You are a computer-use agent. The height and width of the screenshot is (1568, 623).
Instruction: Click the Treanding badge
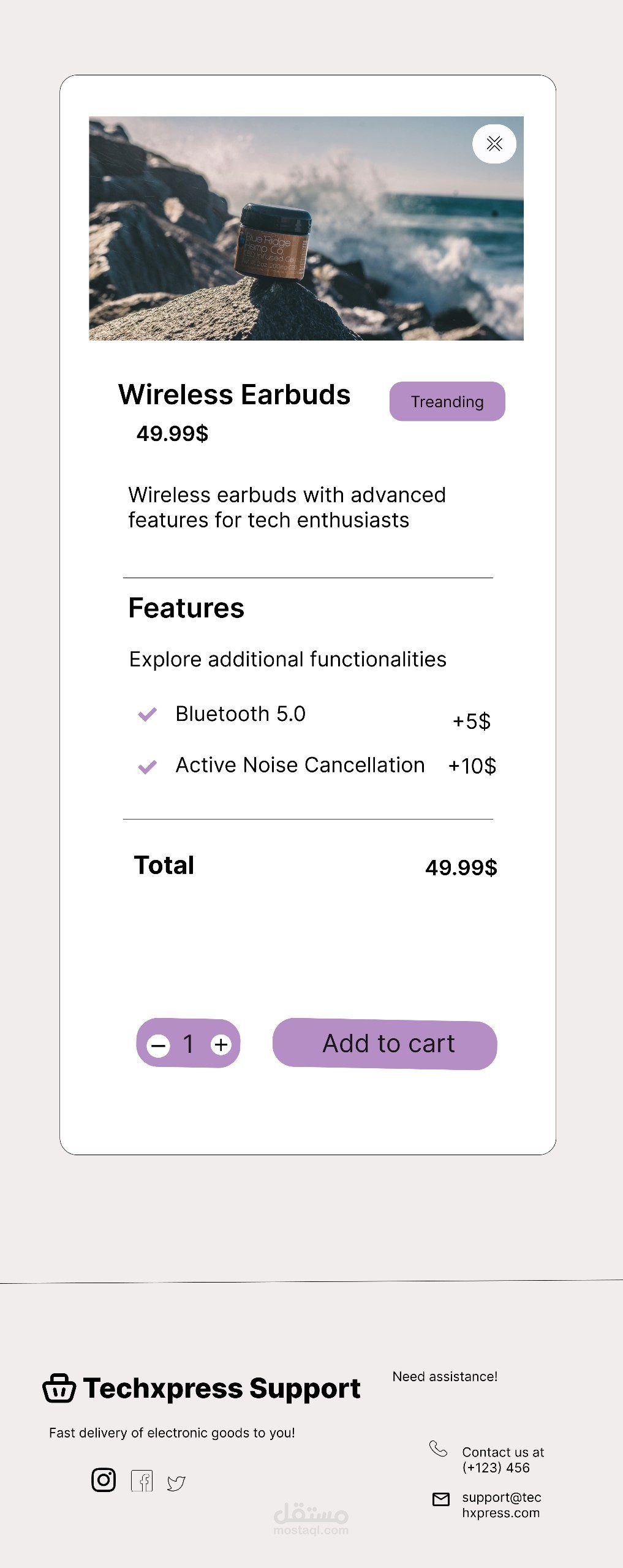point(447,401)
